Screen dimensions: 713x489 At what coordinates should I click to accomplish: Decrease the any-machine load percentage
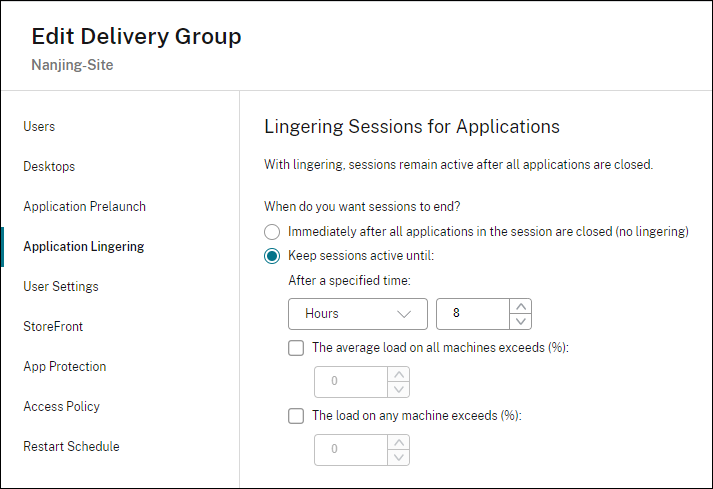pyautogui.click(x=398, y=457)
